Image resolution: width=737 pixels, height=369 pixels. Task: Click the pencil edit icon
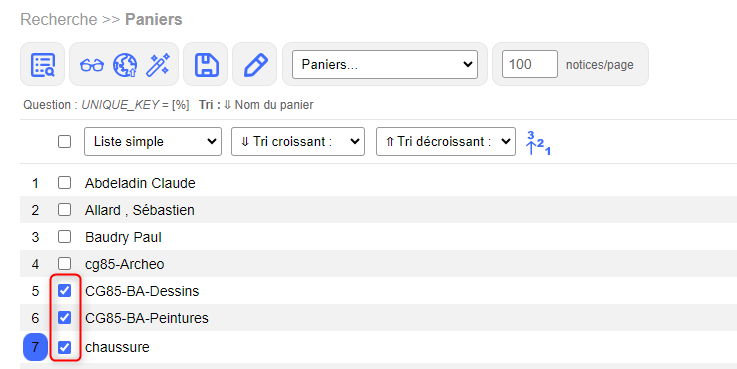click(x=255, y=64)
